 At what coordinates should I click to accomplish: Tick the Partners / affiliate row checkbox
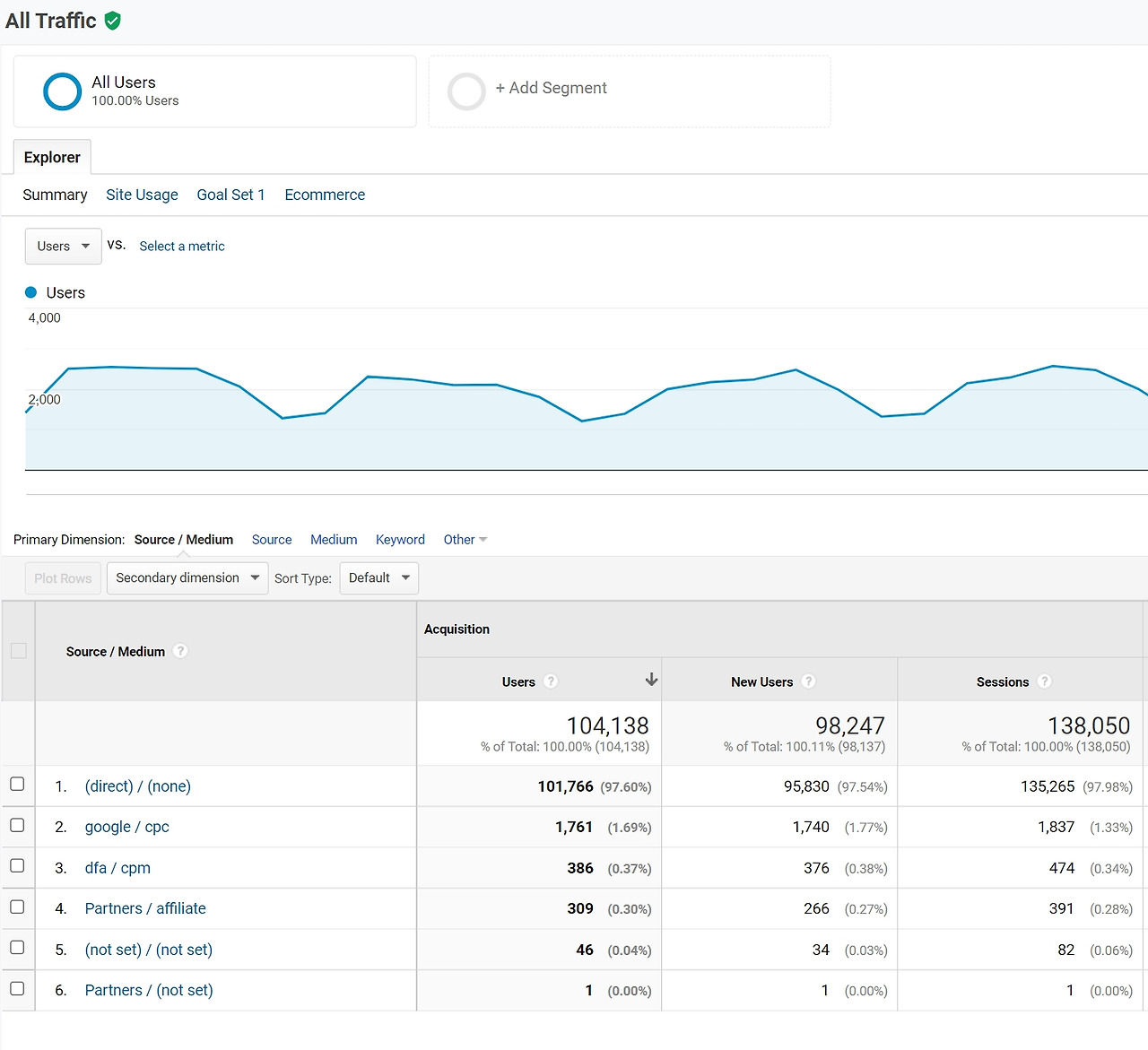(17, 907)
